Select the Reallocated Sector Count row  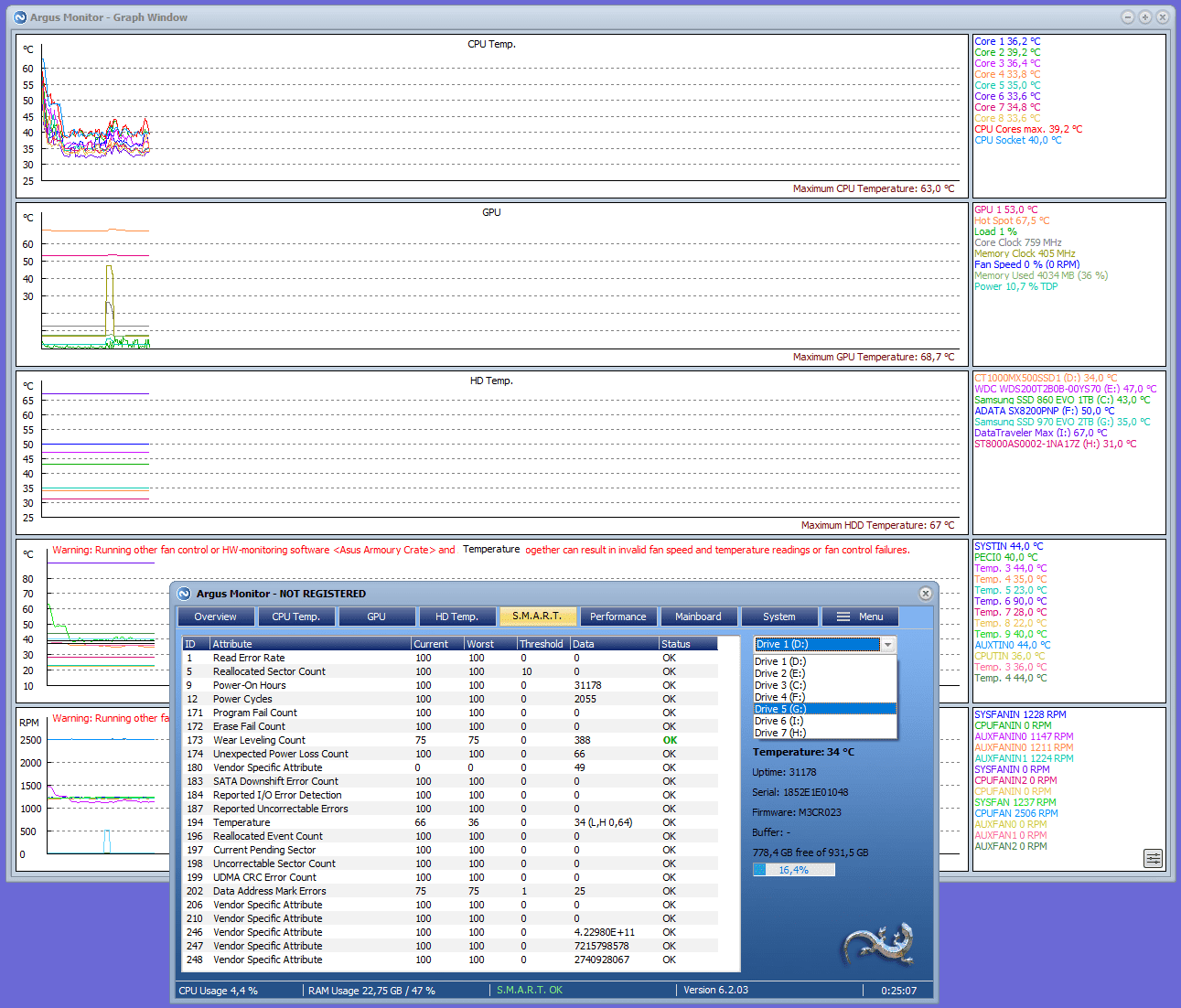450,671
